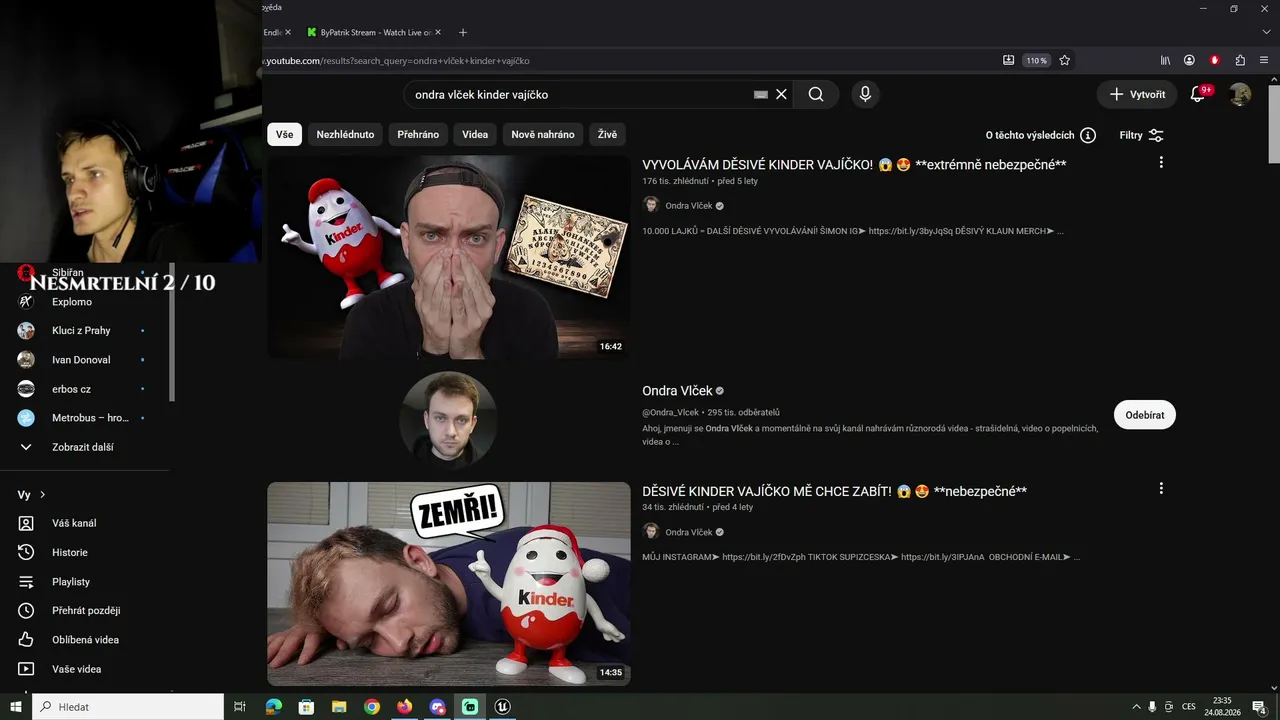Open the Firefox account icon
Image resolution: width=1280 pixels, height=720 pixels.
1189,60
